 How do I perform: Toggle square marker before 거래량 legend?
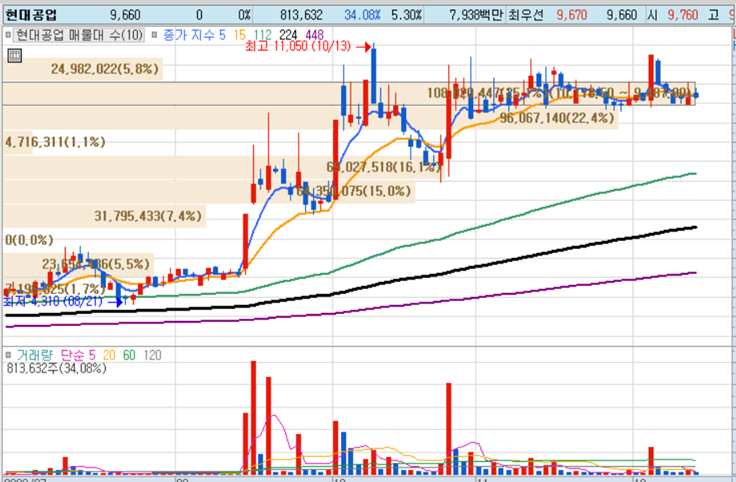pyautogui.click(x=8, y=355)
